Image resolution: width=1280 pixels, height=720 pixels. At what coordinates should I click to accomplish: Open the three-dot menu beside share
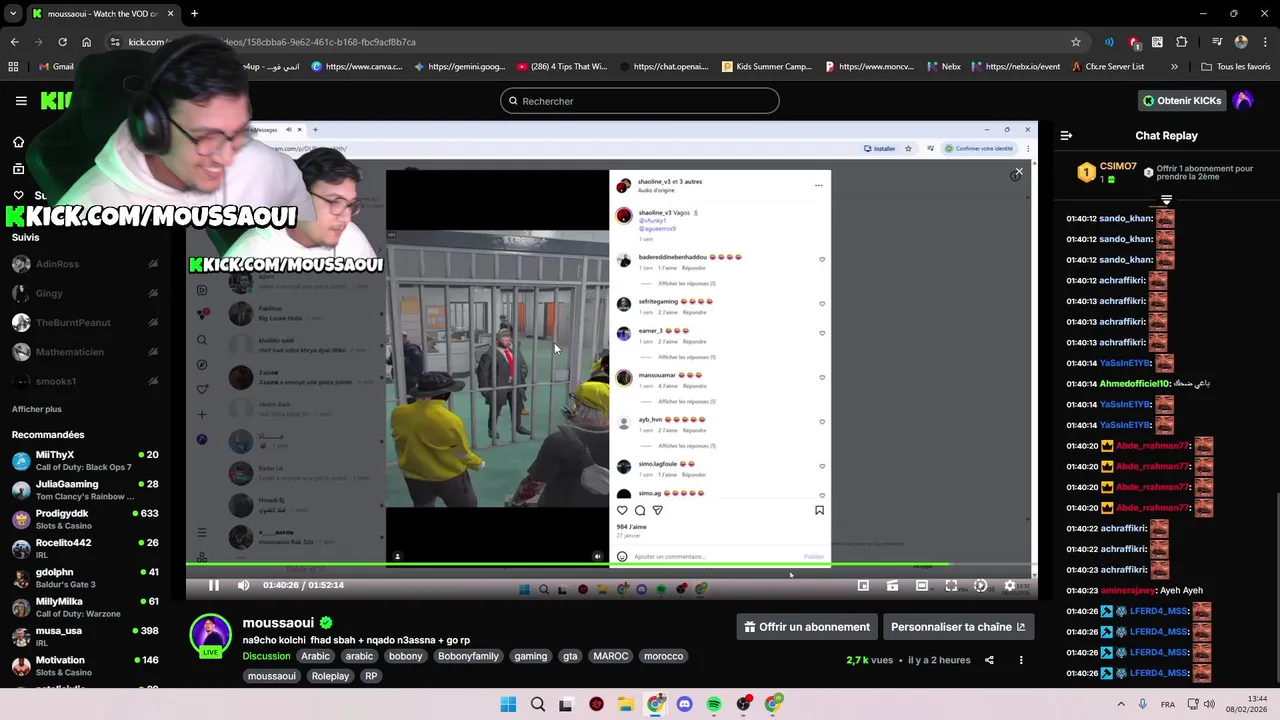click(1021, 660)
